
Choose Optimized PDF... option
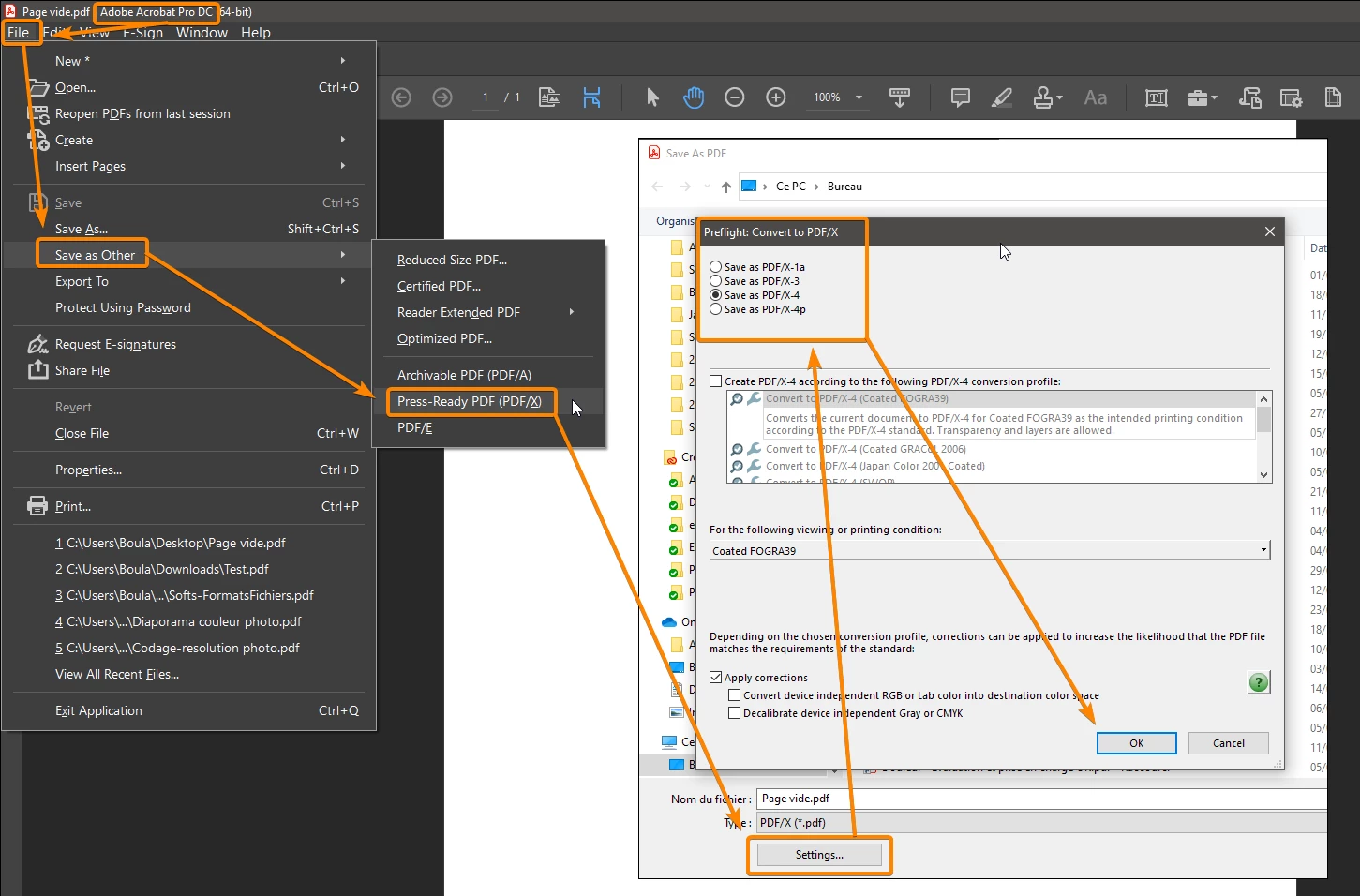pyautogui.click(x=444, y=338)
